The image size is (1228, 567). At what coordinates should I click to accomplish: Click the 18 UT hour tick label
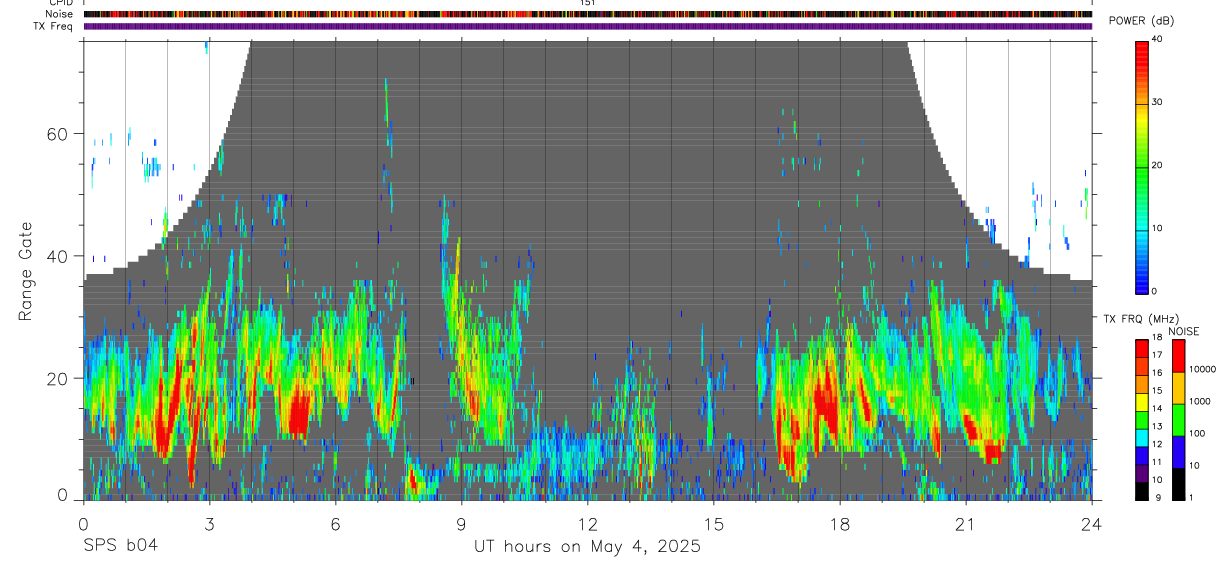[840, 524]
